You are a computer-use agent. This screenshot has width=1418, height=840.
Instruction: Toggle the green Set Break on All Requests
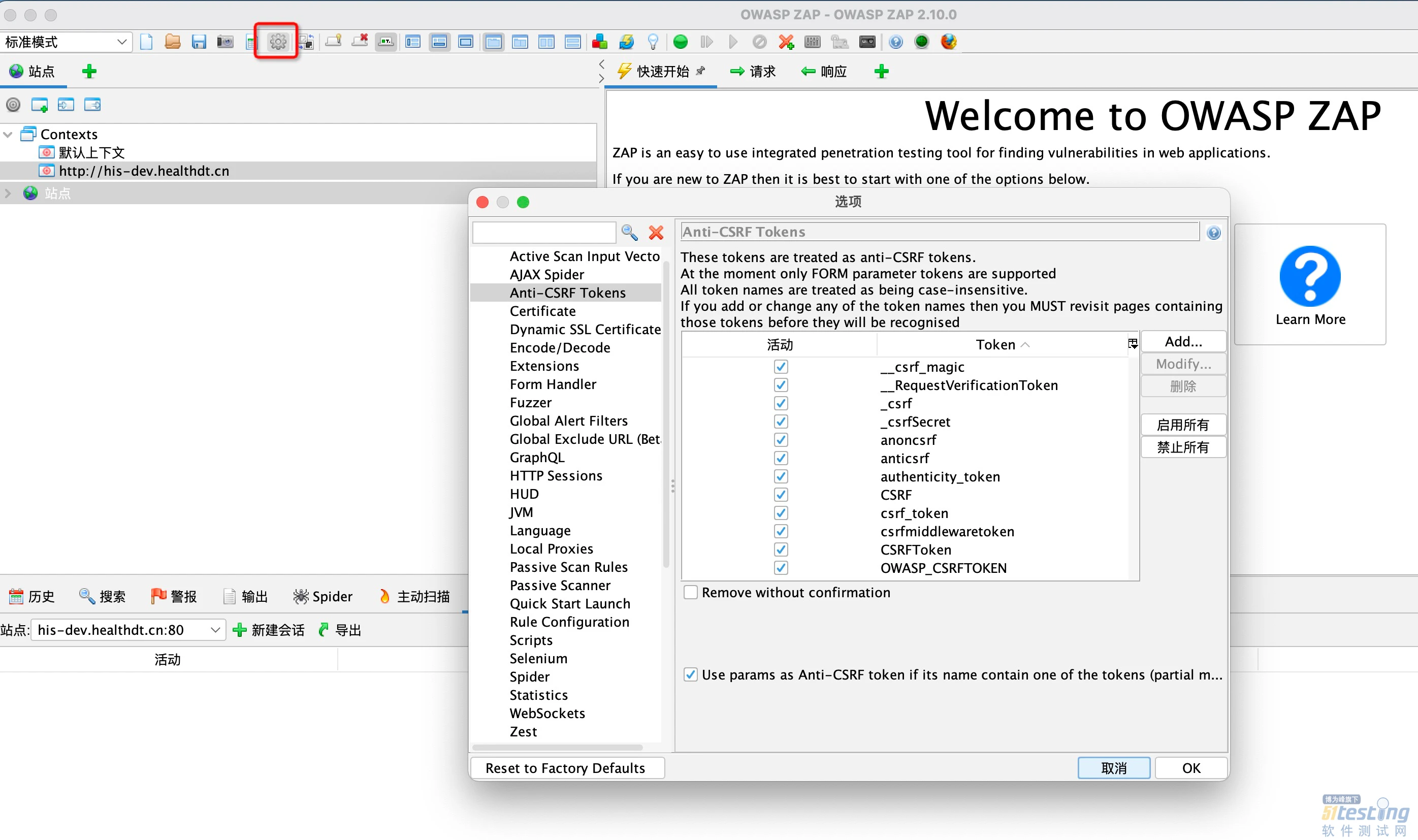[x=681, y=41]
